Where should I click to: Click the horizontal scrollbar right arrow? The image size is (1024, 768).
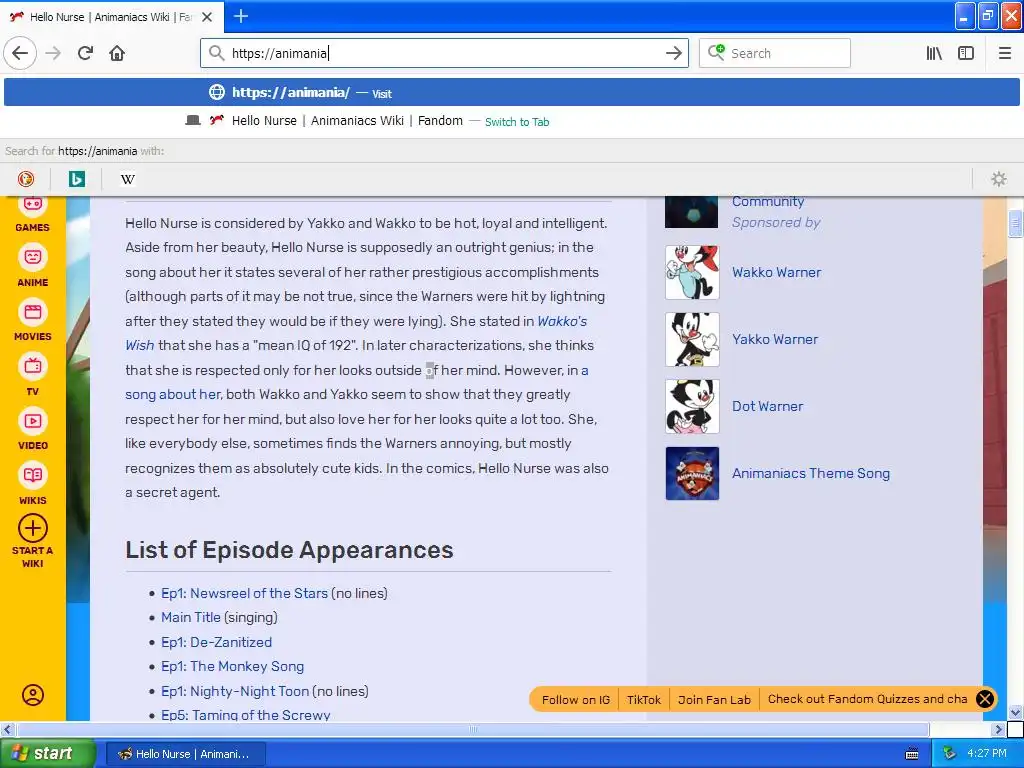click(x=999, y=729)
